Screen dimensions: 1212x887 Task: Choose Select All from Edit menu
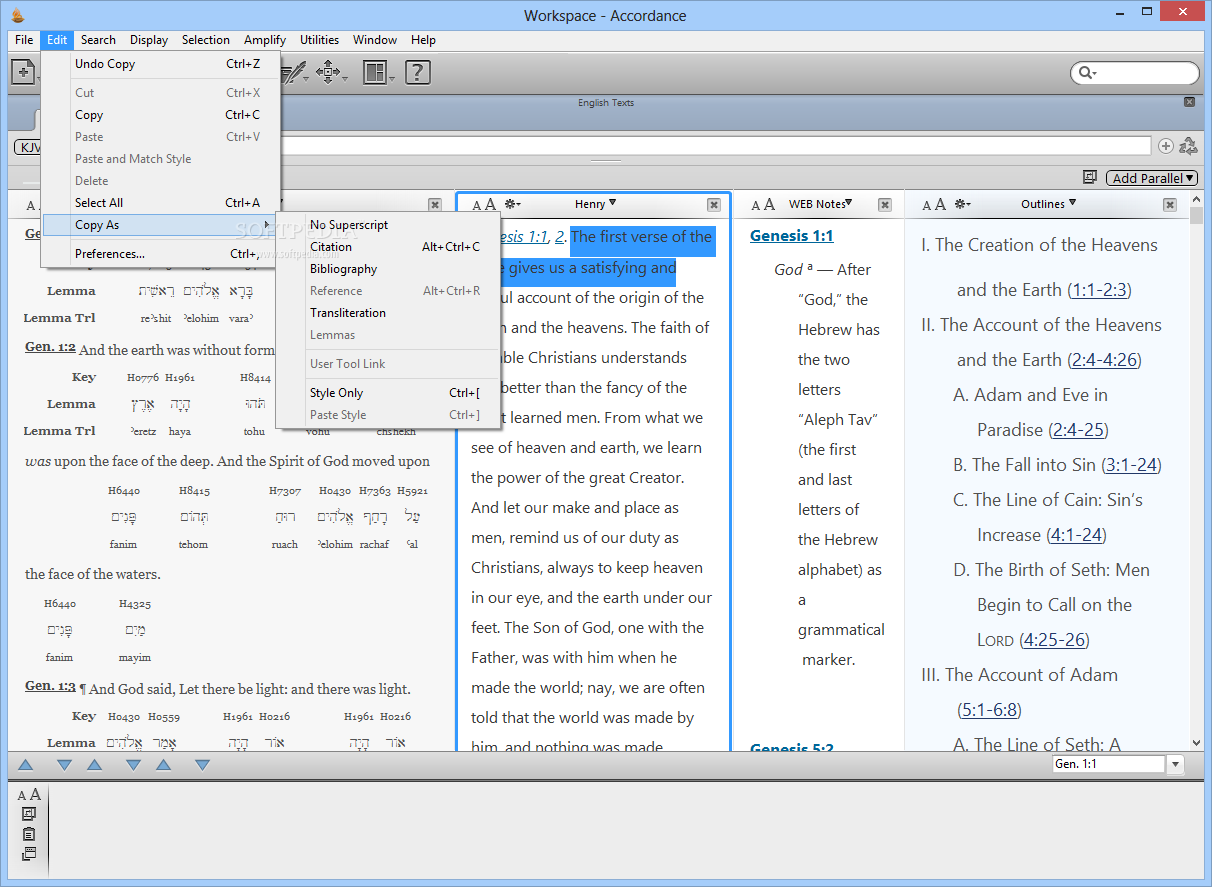(x=160, y=203)
